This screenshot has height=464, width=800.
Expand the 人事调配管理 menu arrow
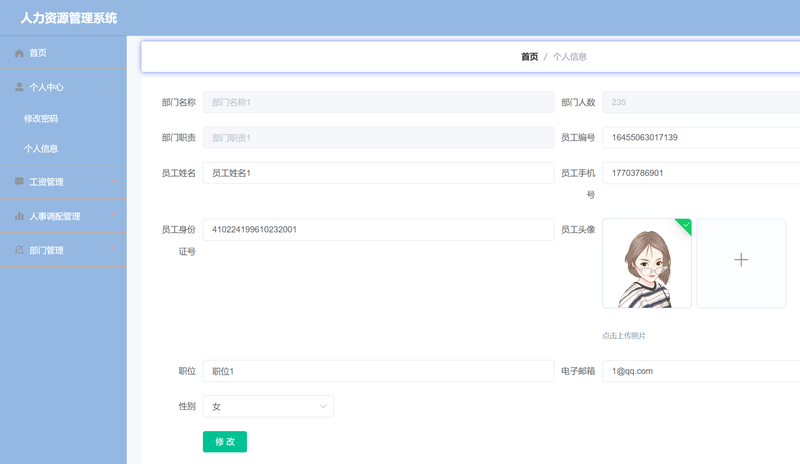point(113,215)
